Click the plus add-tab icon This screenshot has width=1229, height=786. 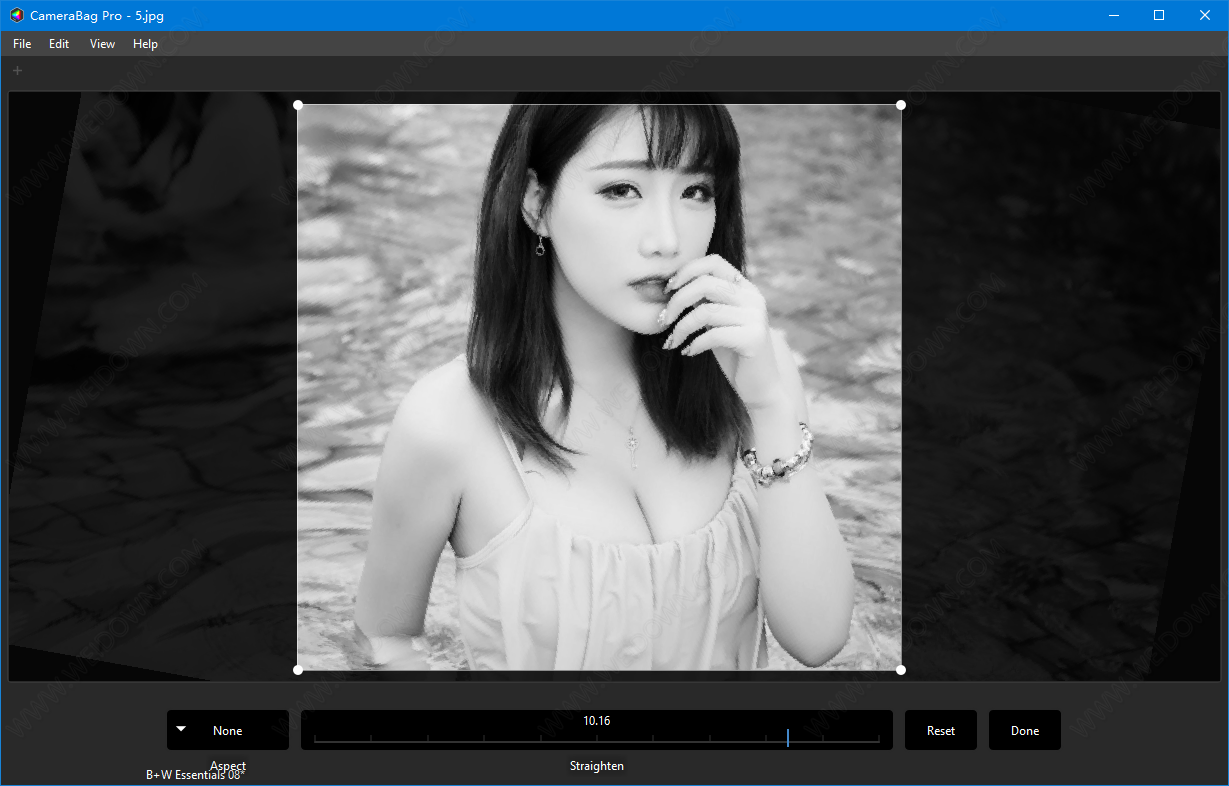click(17, 70)
